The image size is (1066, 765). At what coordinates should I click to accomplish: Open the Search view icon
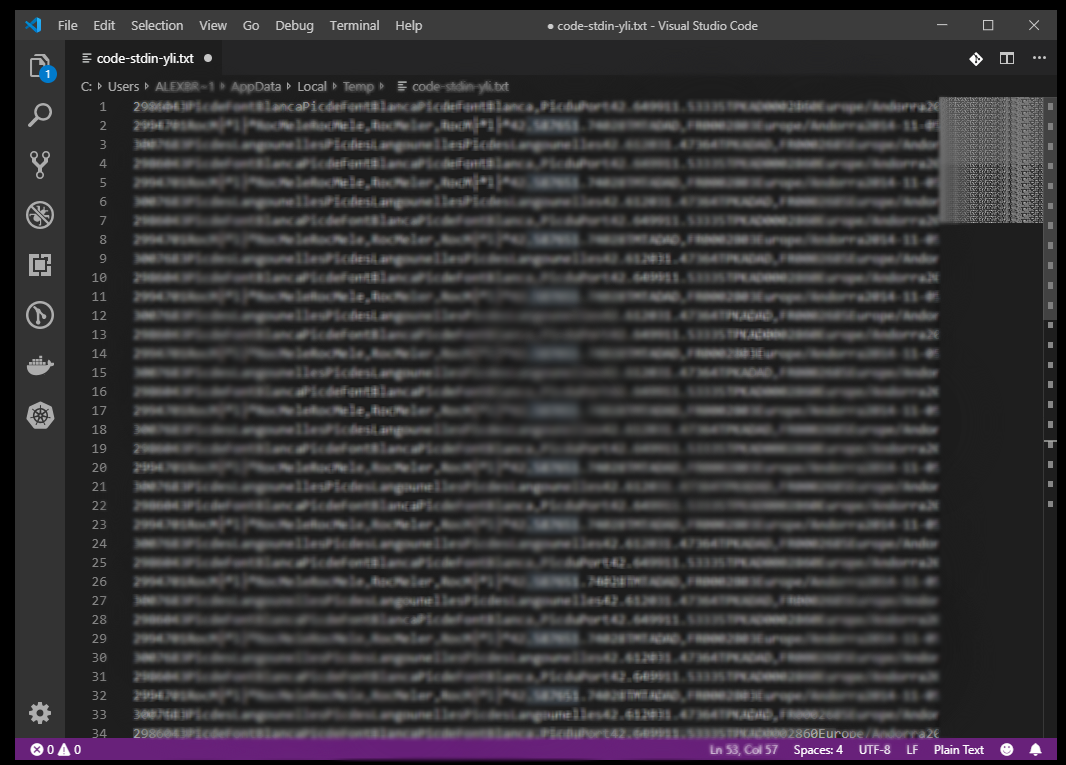tap(40, 115)
